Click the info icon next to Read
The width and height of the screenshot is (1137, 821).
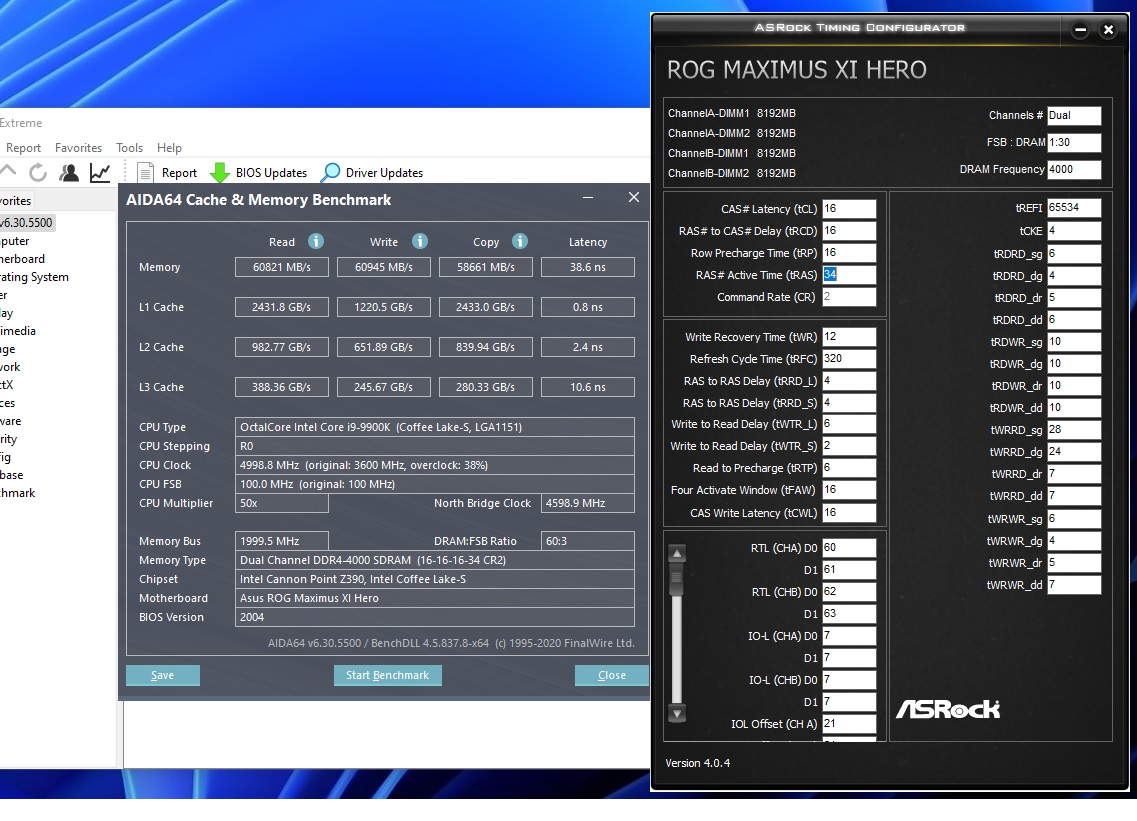coord(316,241)
